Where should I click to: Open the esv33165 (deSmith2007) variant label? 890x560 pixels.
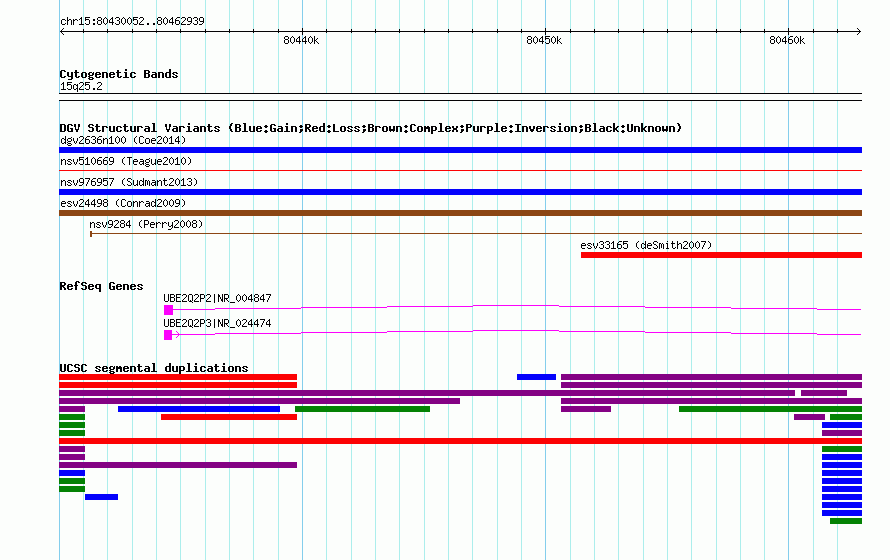click(646, 245)
